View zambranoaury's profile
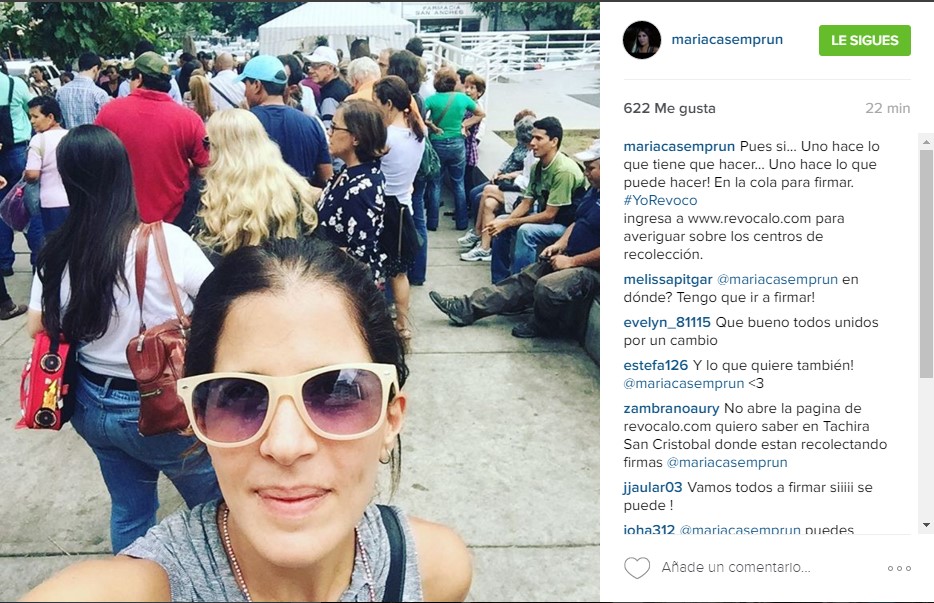The image size is (934, 603). [671, 408]
